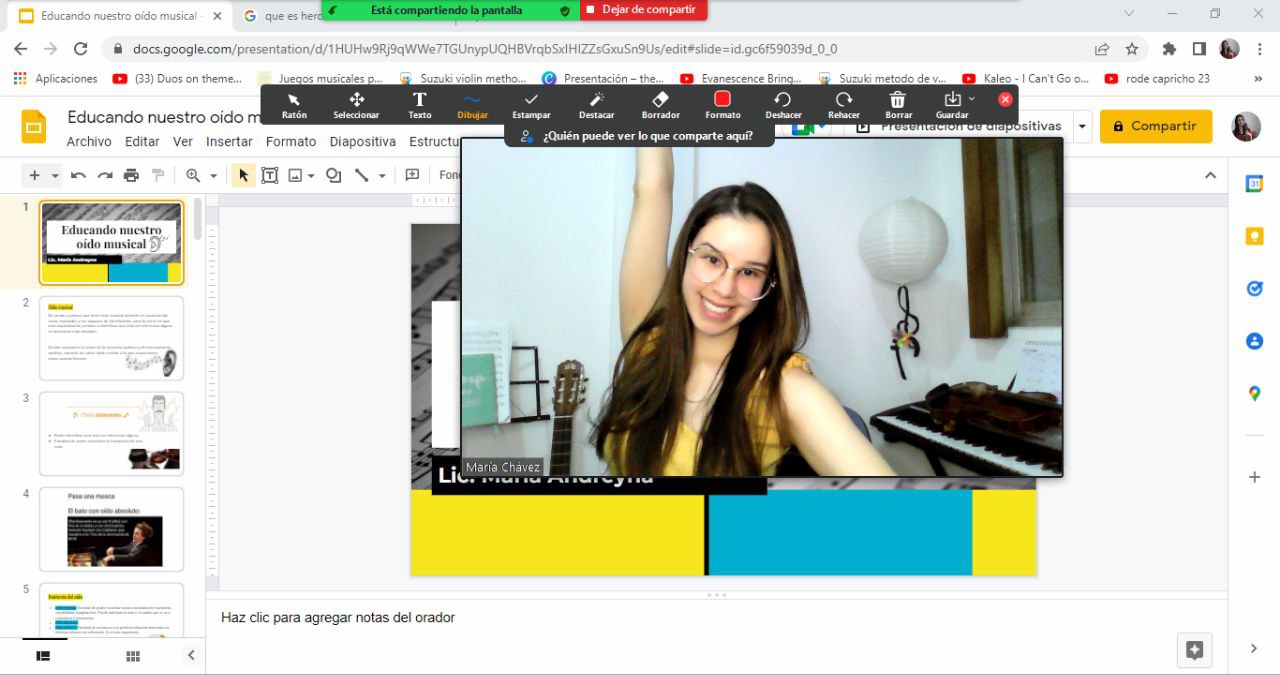Open the Formato red color swatch
The width and height of the screenshot is (1280, 675).
722,99
